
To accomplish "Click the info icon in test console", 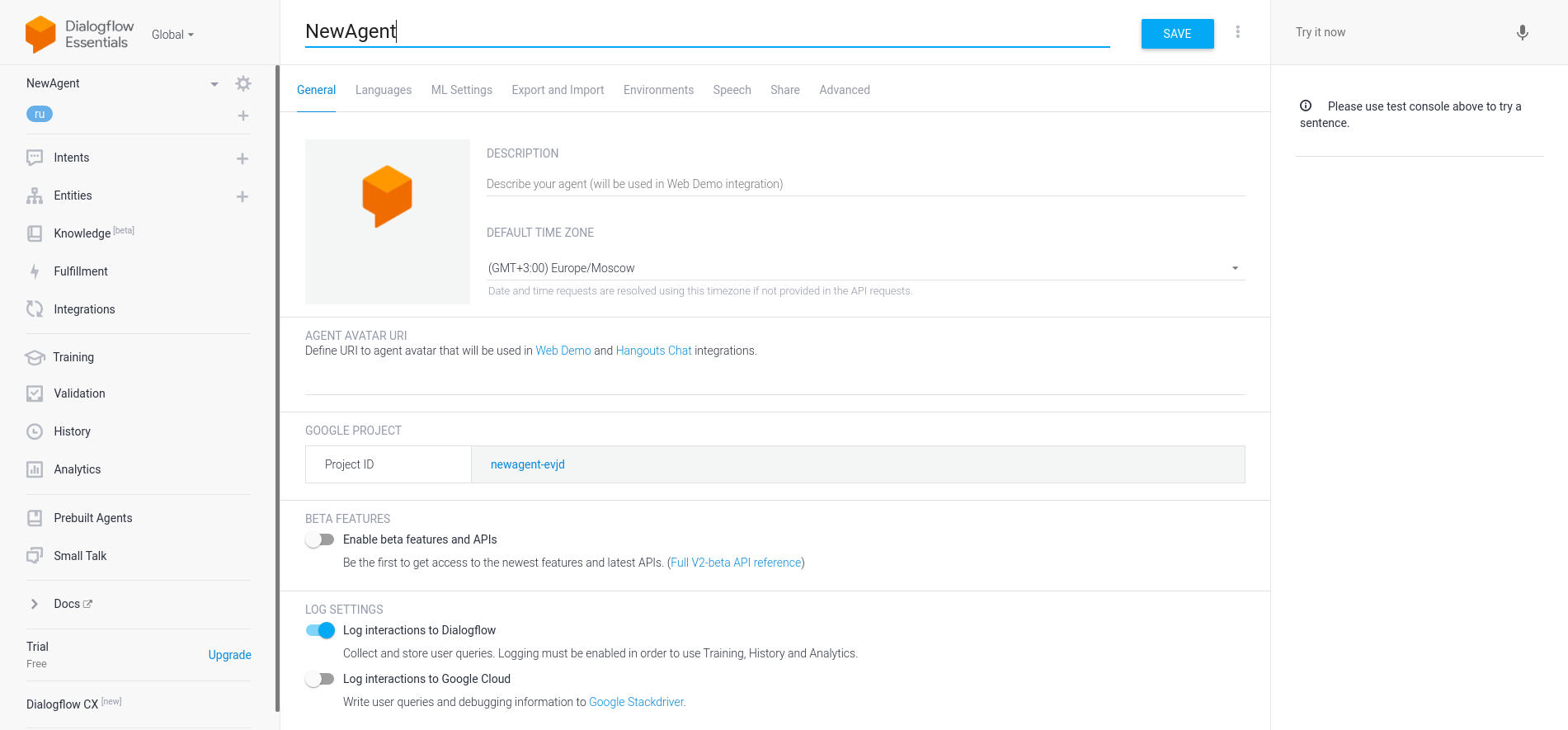I will click(x=1306, y=106).
